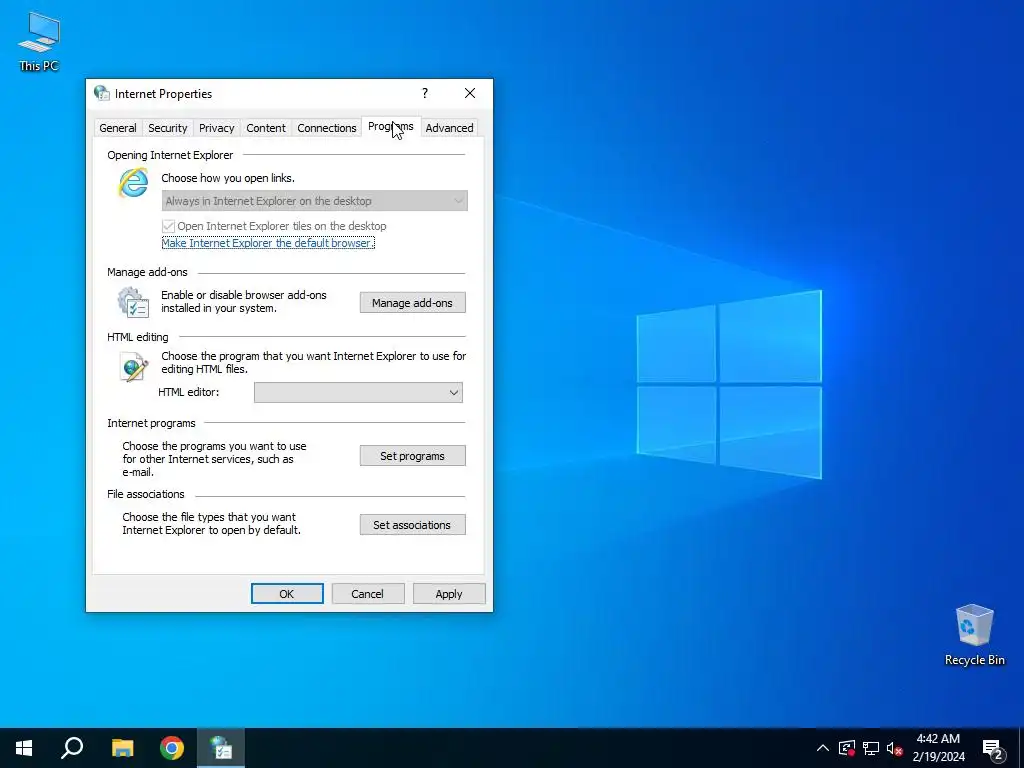Select the Programs tab
This screenshot has width=1024, height=768.
point(391,127)
